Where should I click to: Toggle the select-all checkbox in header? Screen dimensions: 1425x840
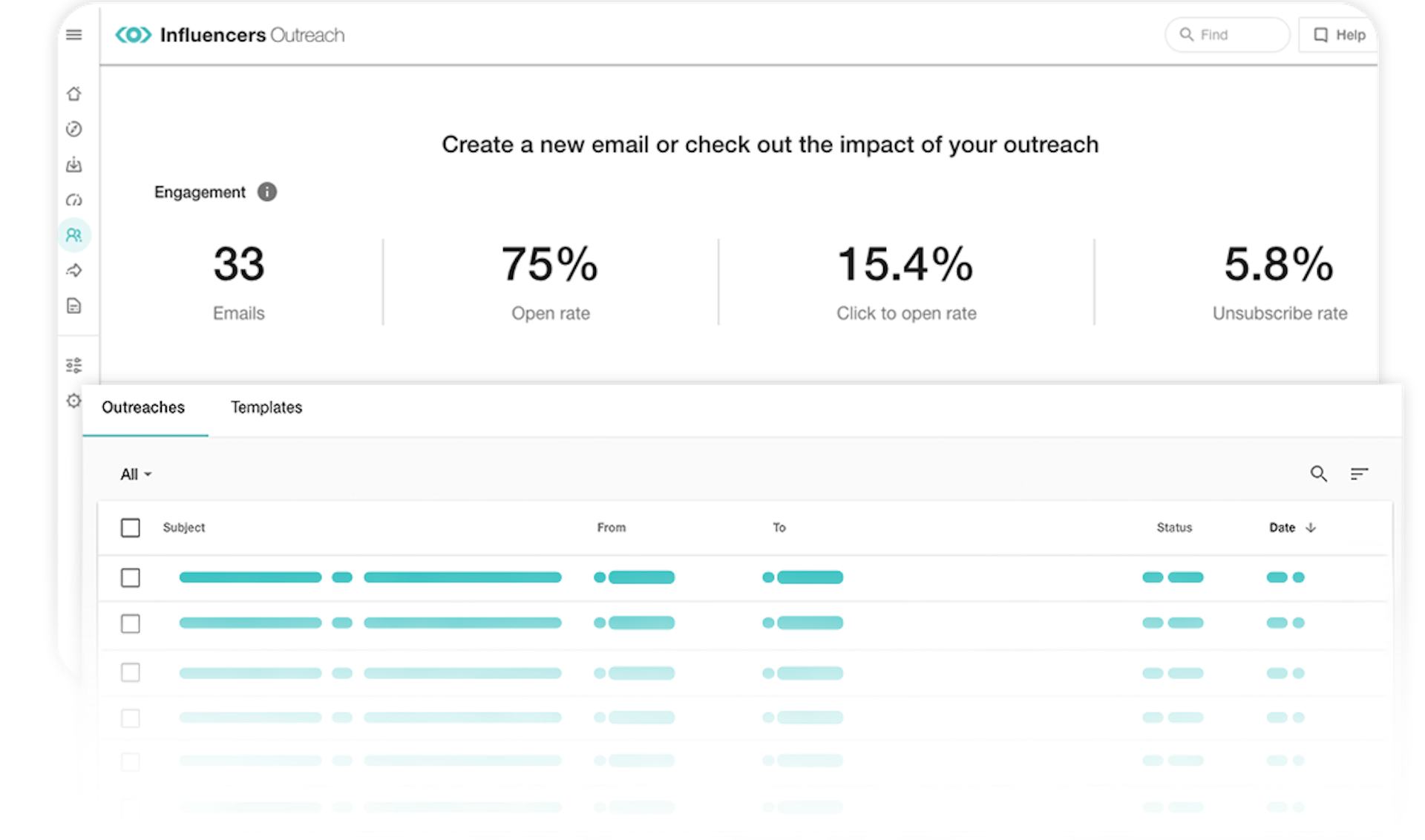(131, 526)
